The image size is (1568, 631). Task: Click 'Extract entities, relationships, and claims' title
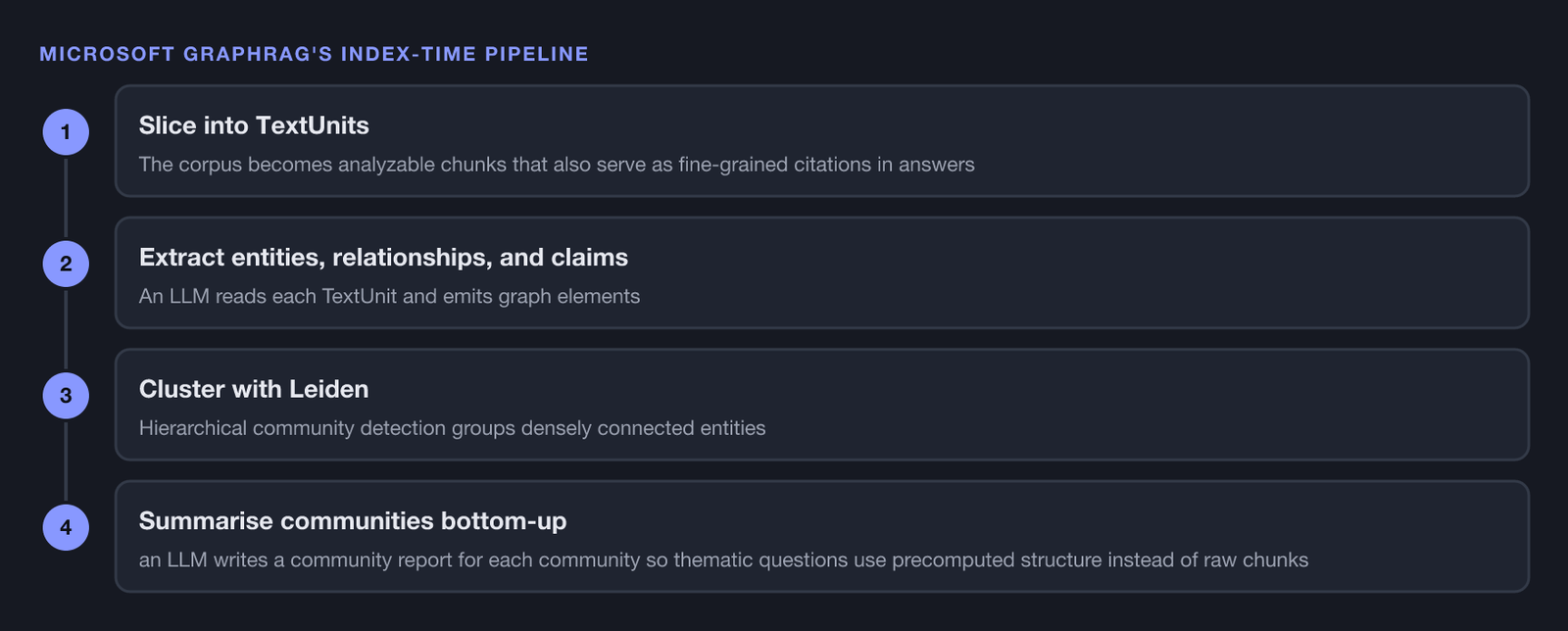(383, 258)
